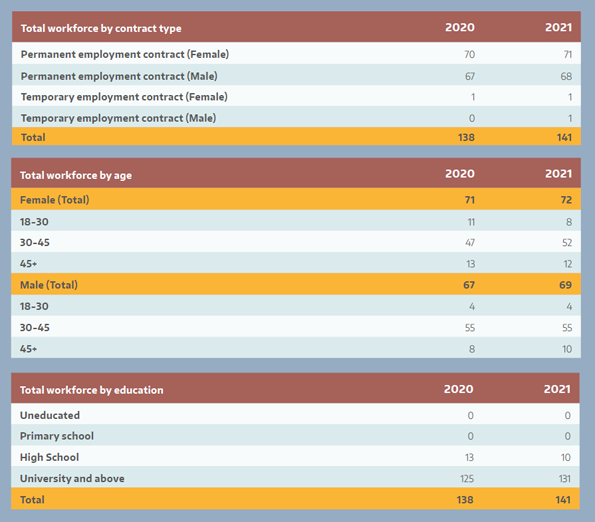Viewport: 595px width, 522px height.
Task: Select the High School row label
Action: [49, 457]
